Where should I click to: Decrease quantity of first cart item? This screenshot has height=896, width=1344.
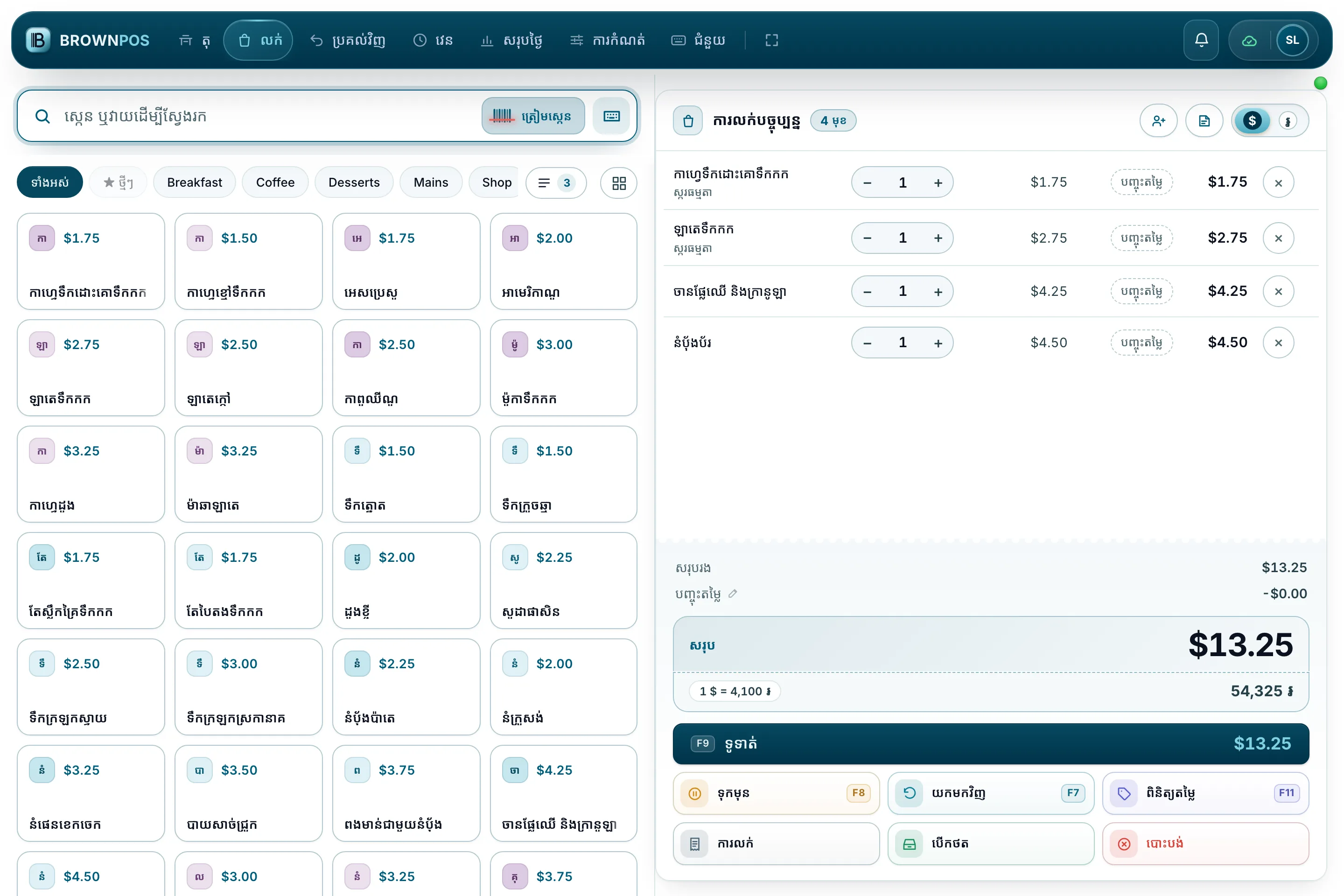pos(867,183)
